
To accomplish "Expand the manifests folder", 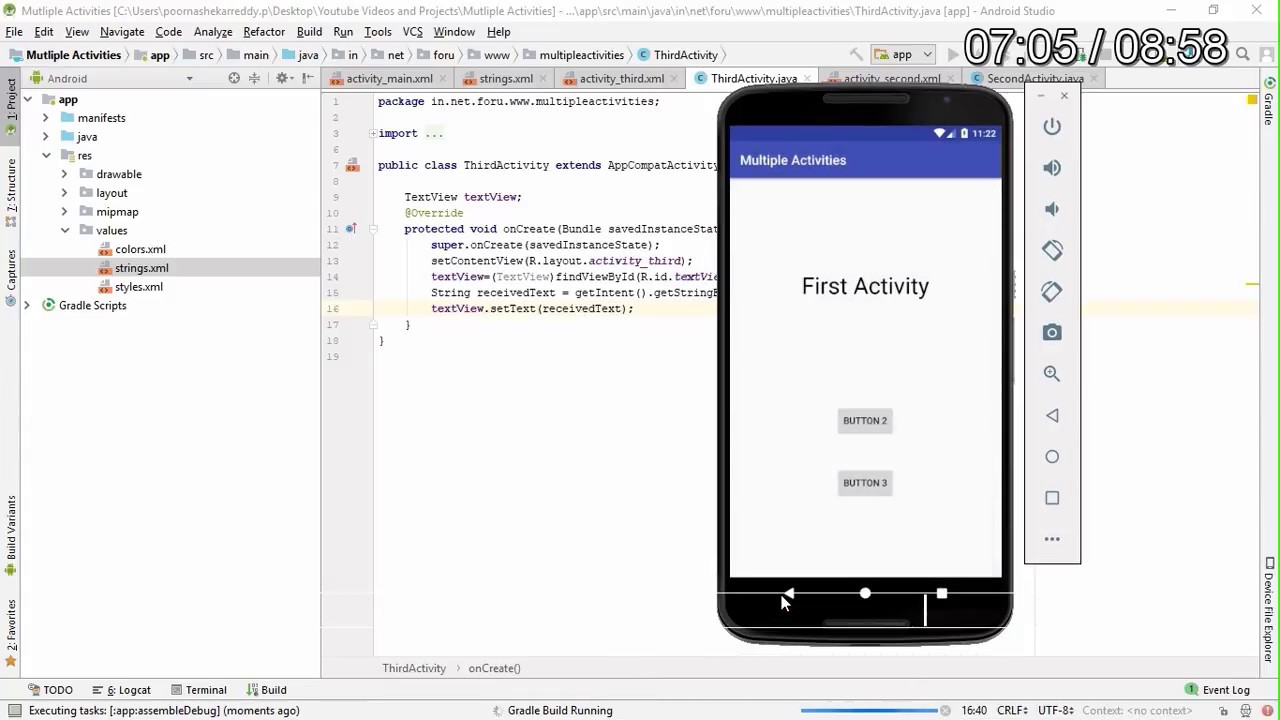I will click(x=45, y=118).
